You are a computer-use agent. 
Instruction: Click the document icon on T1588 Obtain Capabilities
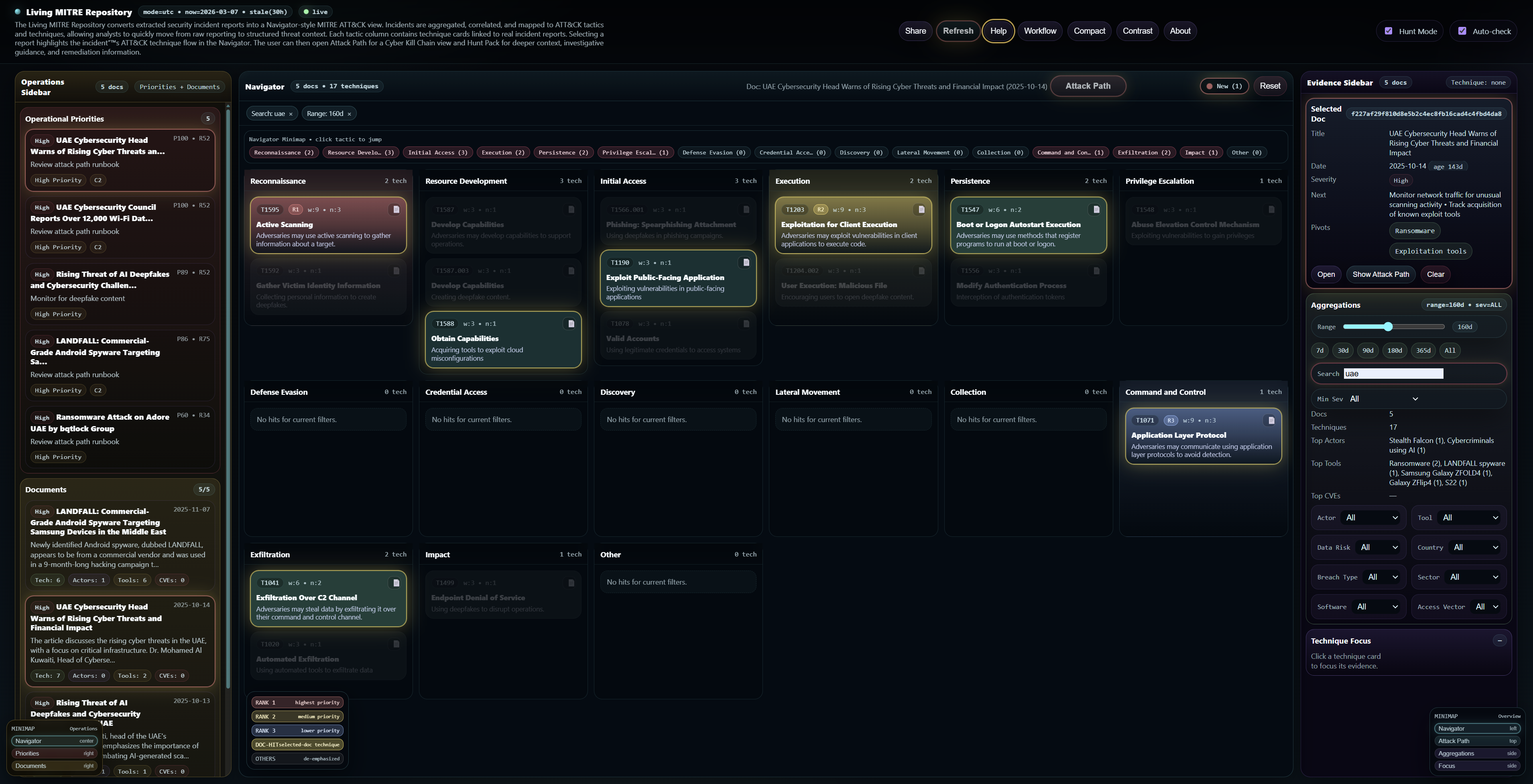(571, 324)
